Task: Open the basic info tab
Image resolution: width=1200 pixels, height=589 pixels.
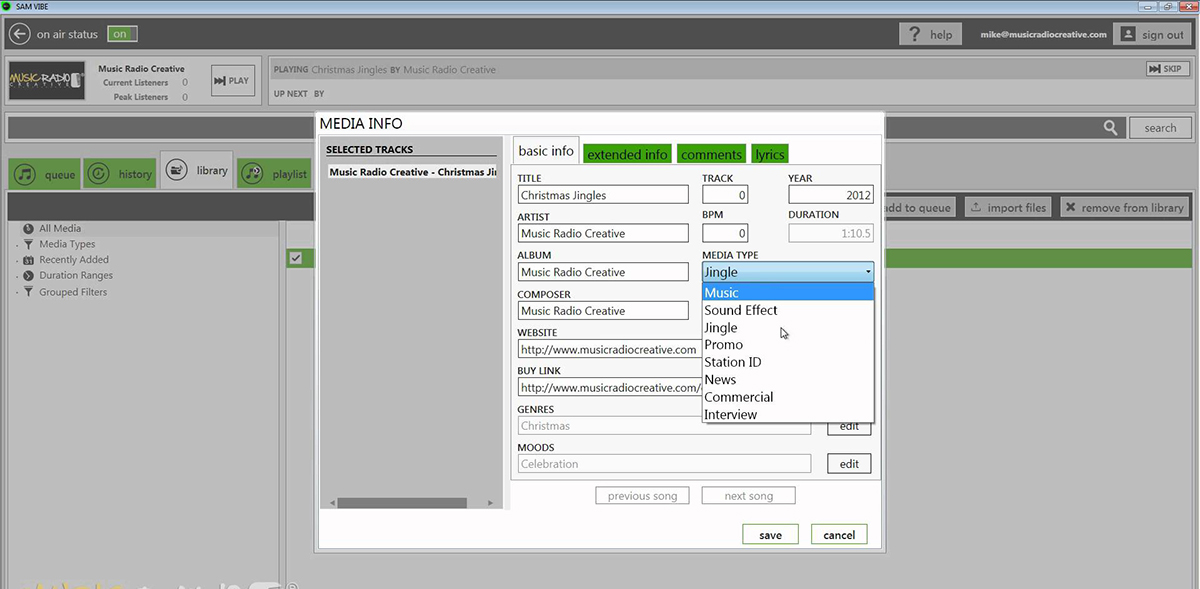Action: [x=546, y=151]
